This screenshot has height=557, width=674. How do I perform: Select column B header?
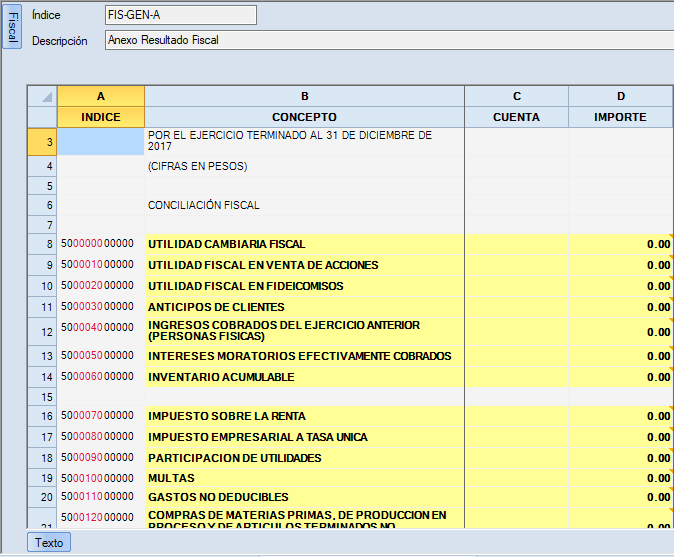click(304, 96)
